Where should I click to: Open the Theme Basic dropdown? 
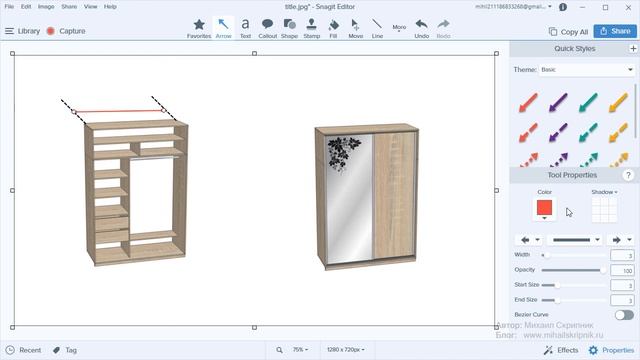click(x=587, y=70)
